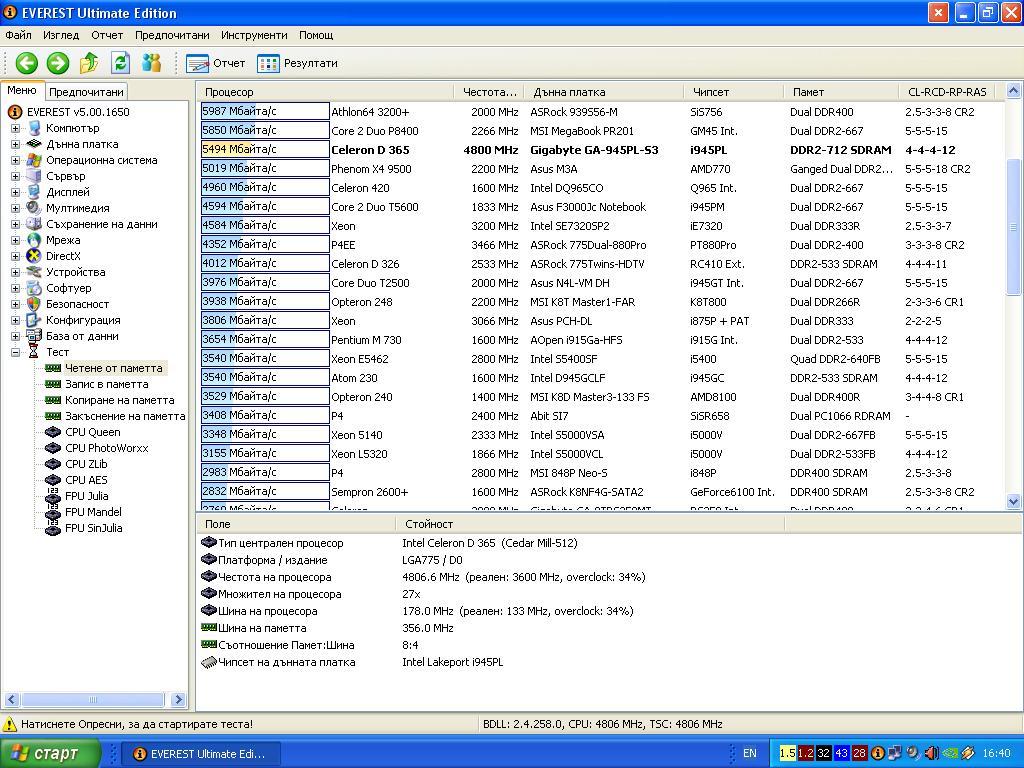Select Закъснение на паметта latency test
Viewport: 1024px width, 768px height.
click(x=125, y=416)
